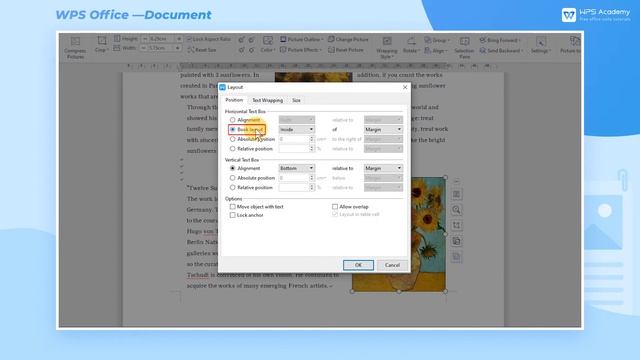This screenshot has height=360, width=640.
Task: Click the Change Picture button
Action: pyautogui.click(x=348, y=39)
